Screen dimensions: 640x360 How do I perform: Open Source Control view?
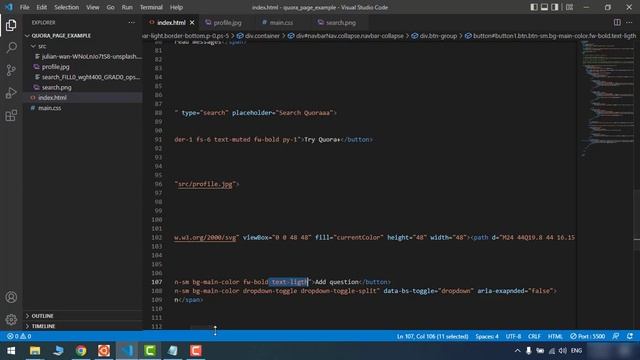coord(11,70)
